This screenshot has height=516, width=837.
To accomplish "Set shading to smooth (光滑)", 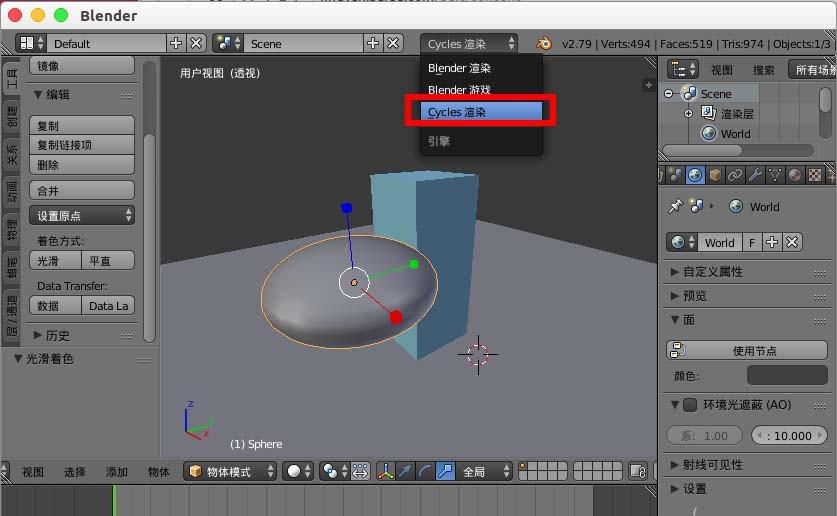I will point(56,260).
